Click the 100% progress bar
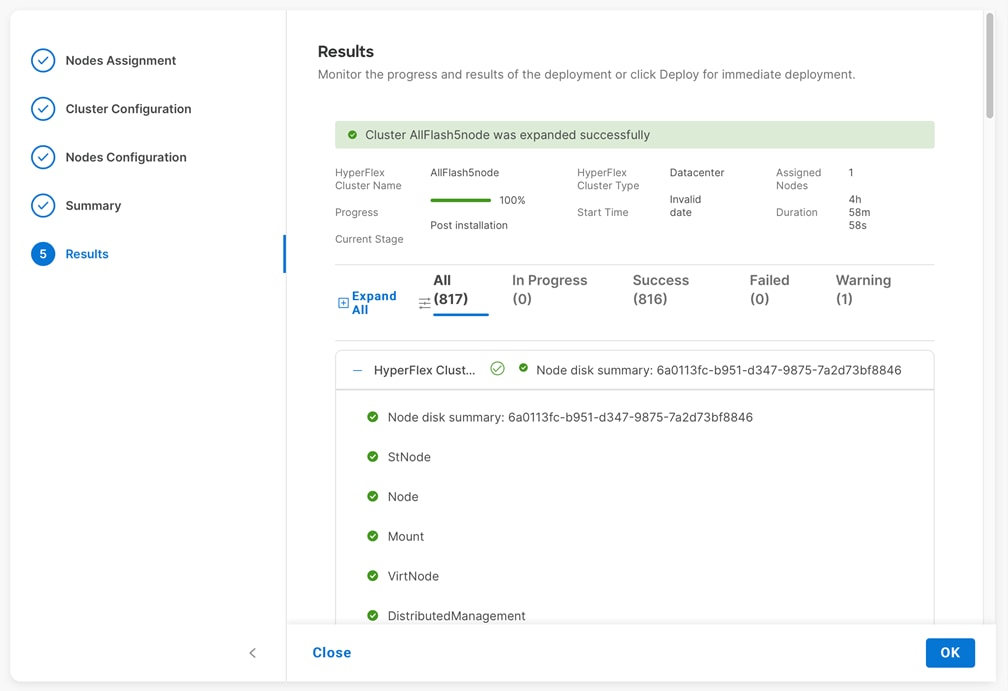 460,201
